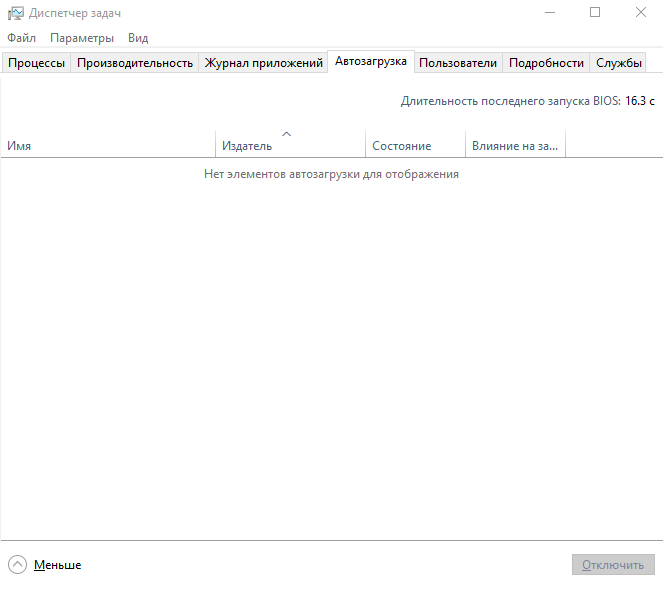Open the Параметры menu
The image size is (663, 589).
click(x=82, y=38)
